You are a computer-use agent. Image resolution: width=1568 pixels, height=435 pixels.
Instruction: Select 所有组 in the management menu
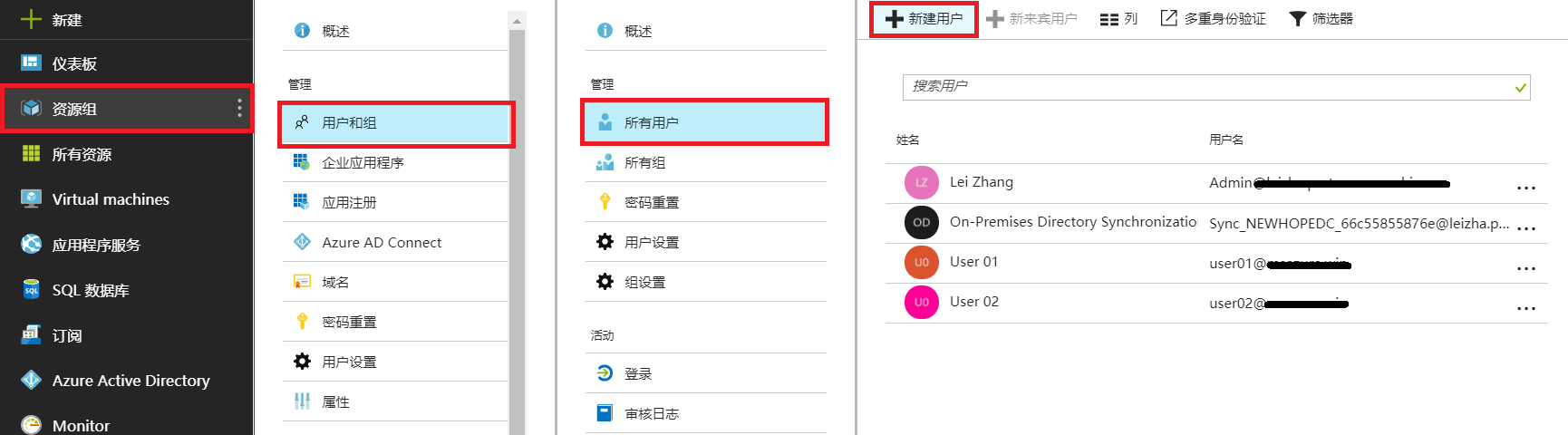pyautogui.click(x=644, y=163)
